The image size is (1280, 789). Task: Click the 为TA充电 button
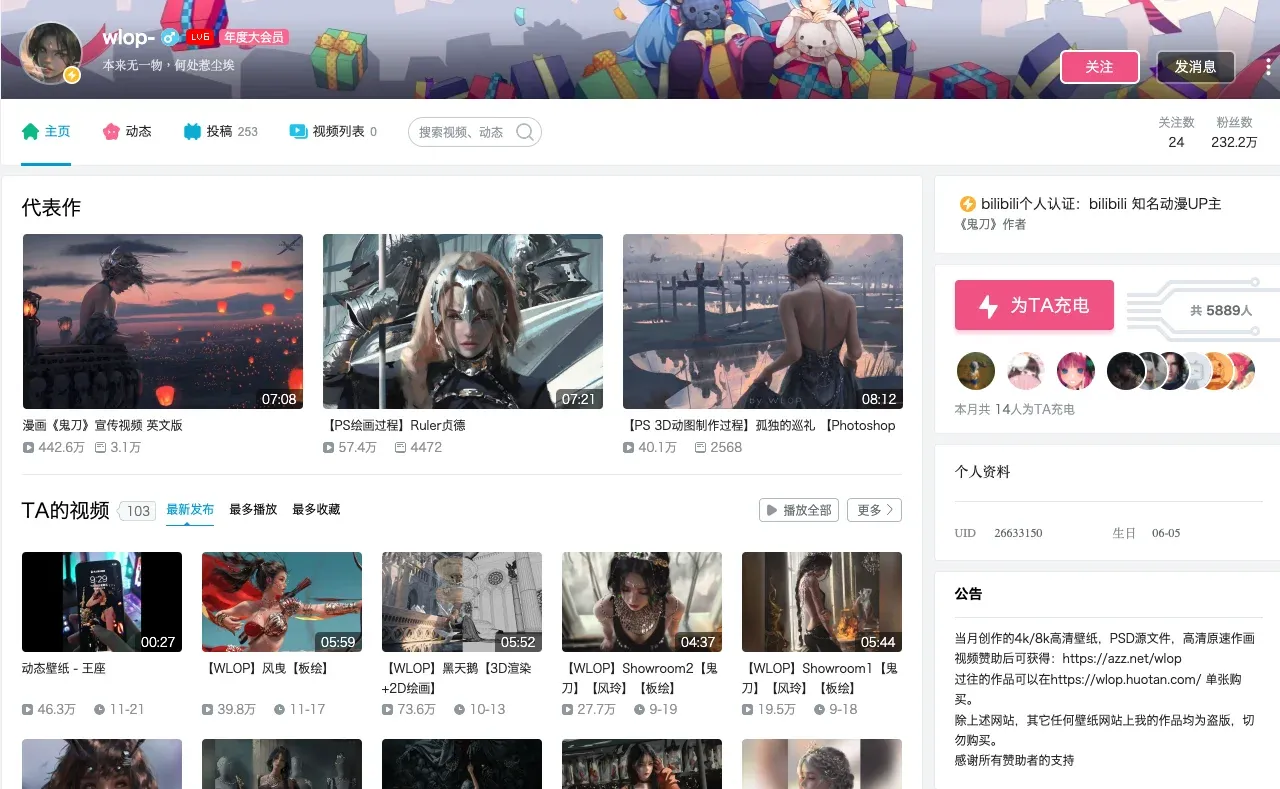tap(1034, 305)
